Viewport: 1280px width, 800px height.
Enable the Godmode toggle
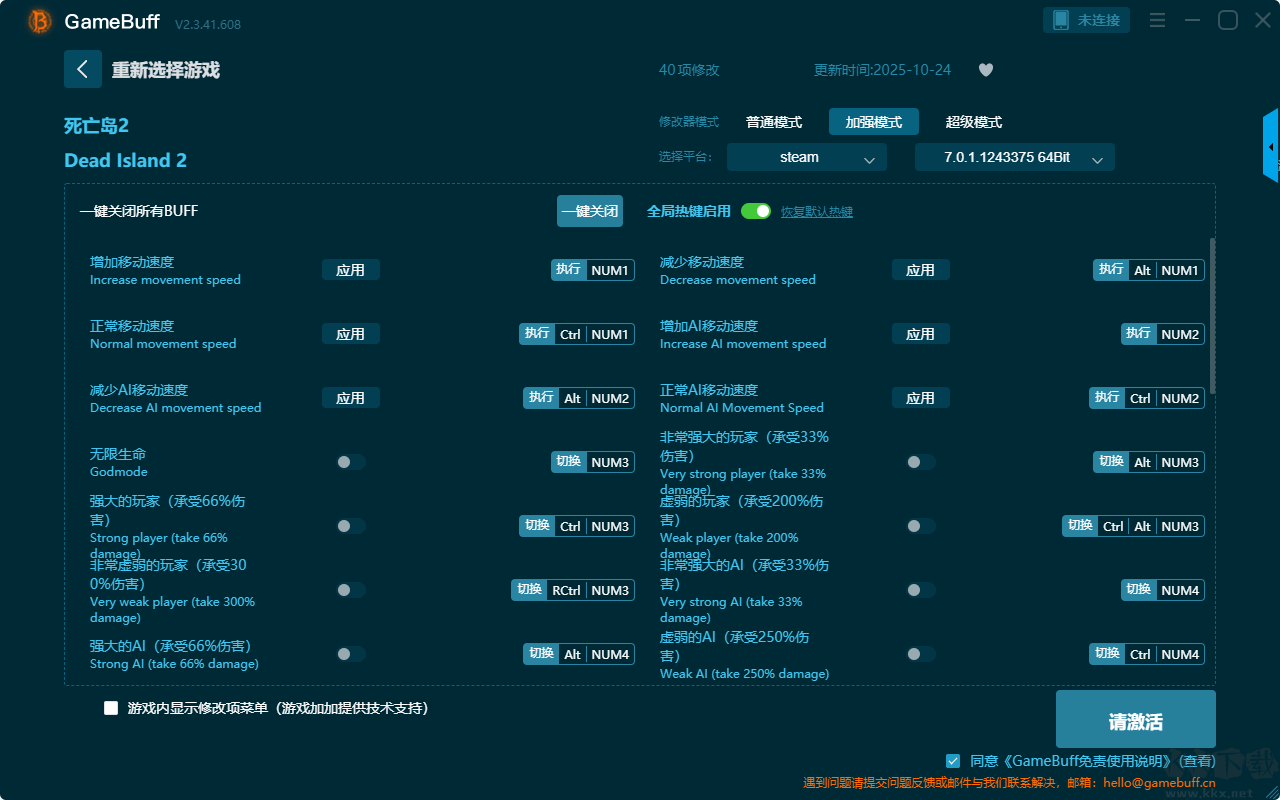coord(351,462)
